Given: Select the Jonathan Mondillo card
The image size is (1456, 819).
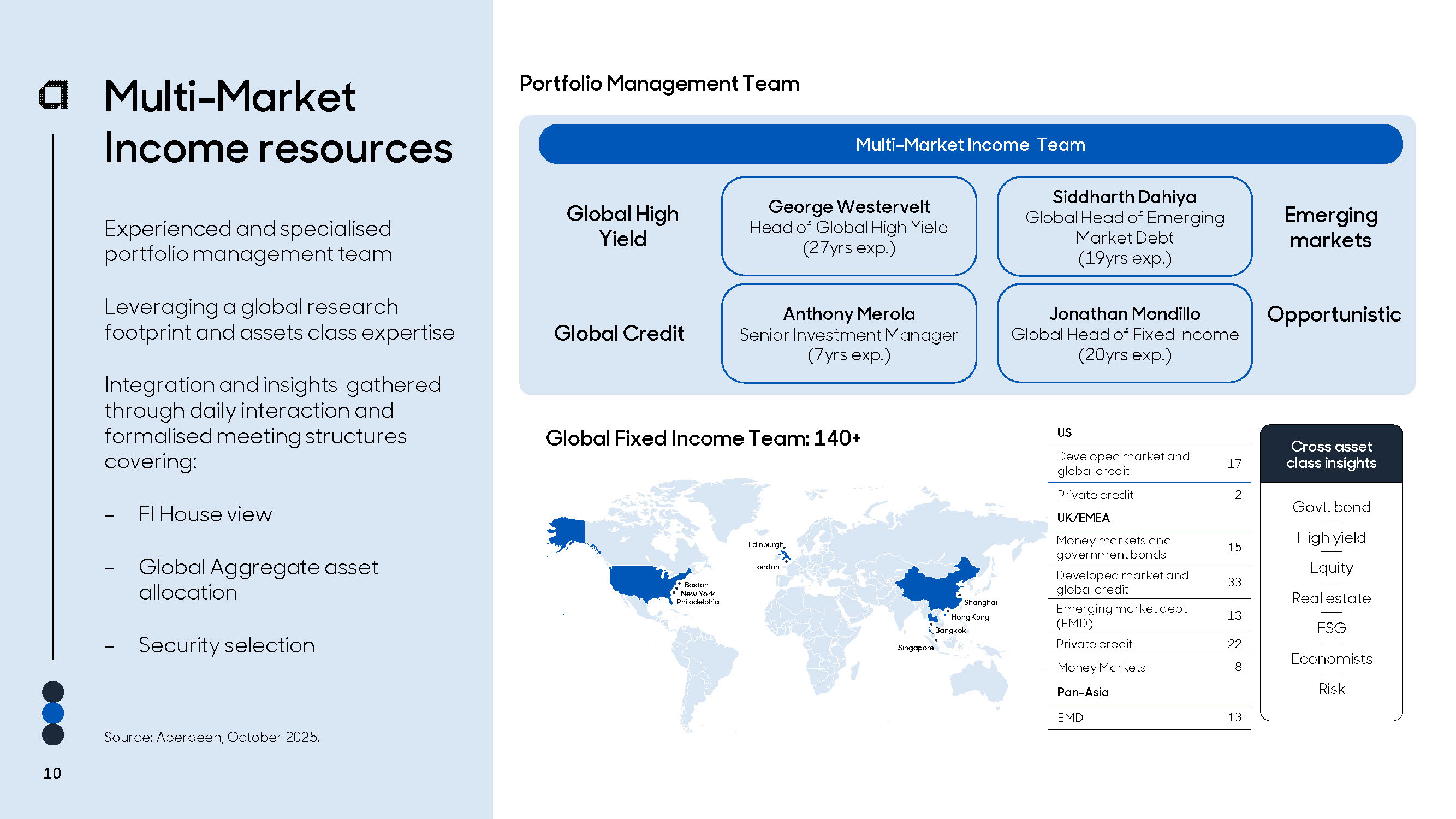Looking at the screenshot, I should tap(1124, 334).
